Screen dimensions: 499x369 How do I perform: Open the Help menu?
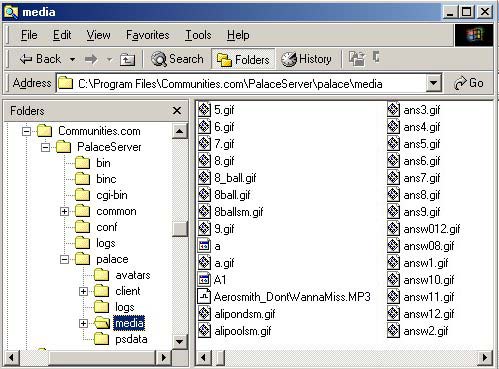(x=238, y=35)
